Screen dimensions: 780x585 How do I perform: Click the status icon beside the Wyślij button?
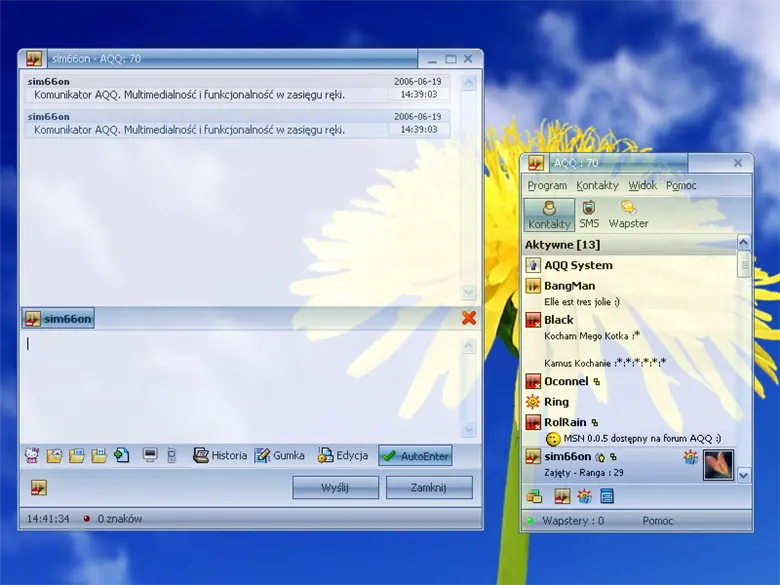pos(39,488)
